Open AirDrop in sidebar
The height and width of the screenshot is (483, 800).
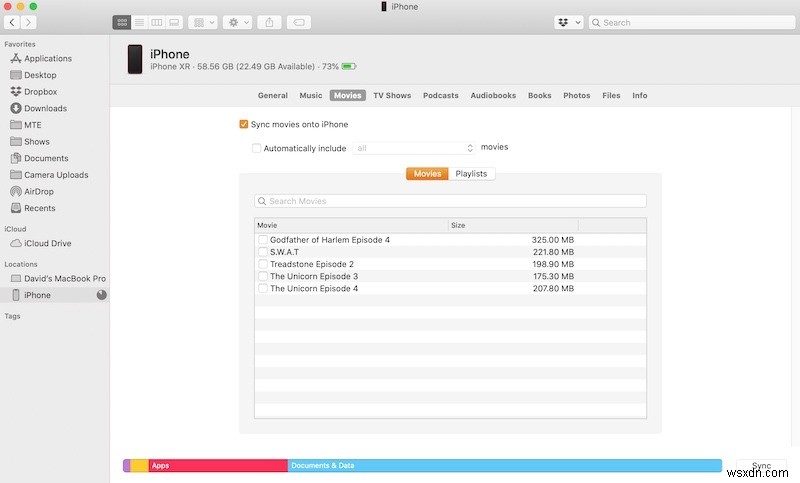pyautogui.click(x=39, y=192)
